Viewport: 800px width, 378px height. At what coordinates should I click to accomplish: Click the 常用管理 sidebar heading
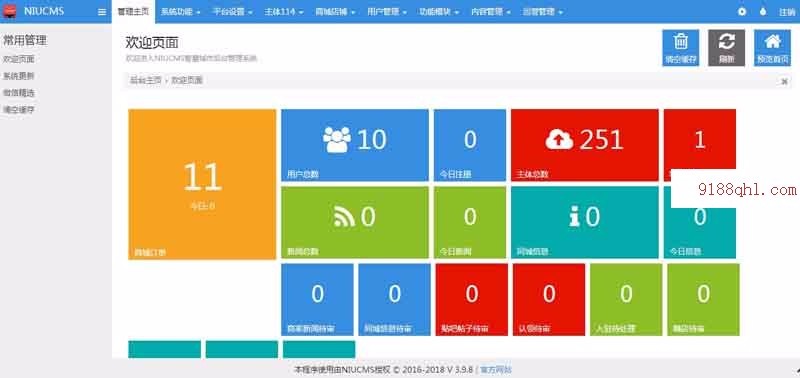pos(25,41)
